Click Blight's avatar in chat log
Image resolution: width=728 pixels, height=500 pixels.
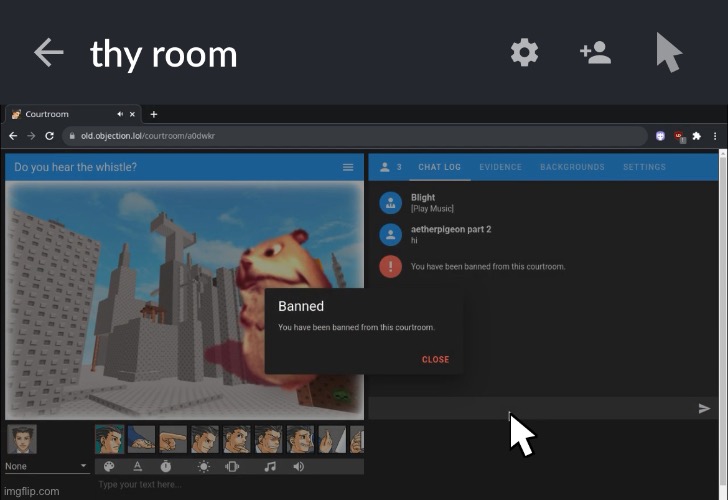coord(390,203)
